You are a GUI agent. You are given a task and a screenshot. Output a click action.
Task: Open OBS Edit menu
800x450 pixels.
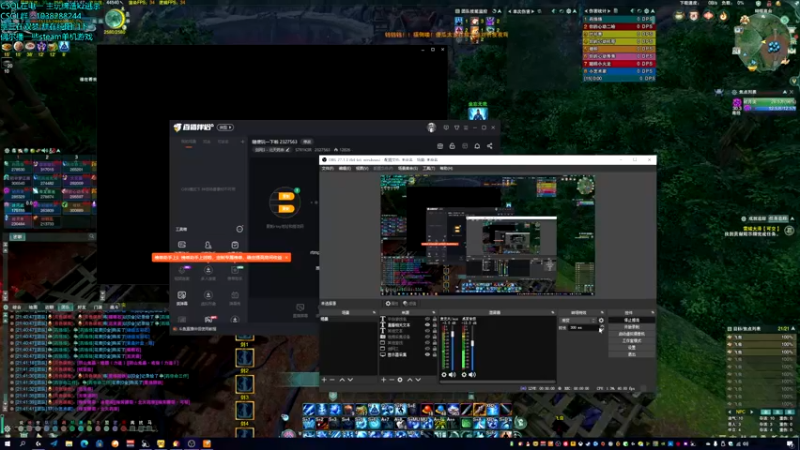click(345, 168)
